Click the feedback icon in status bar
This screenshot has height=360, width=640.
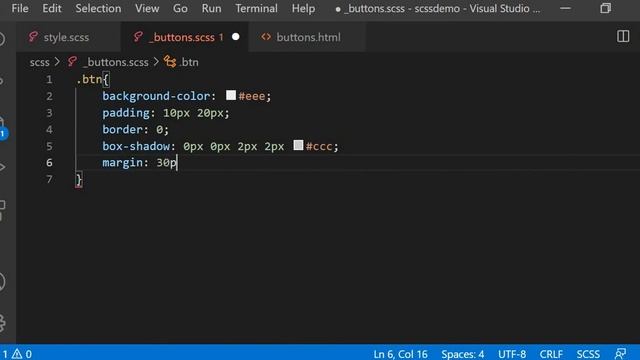[x=620, y=353]
